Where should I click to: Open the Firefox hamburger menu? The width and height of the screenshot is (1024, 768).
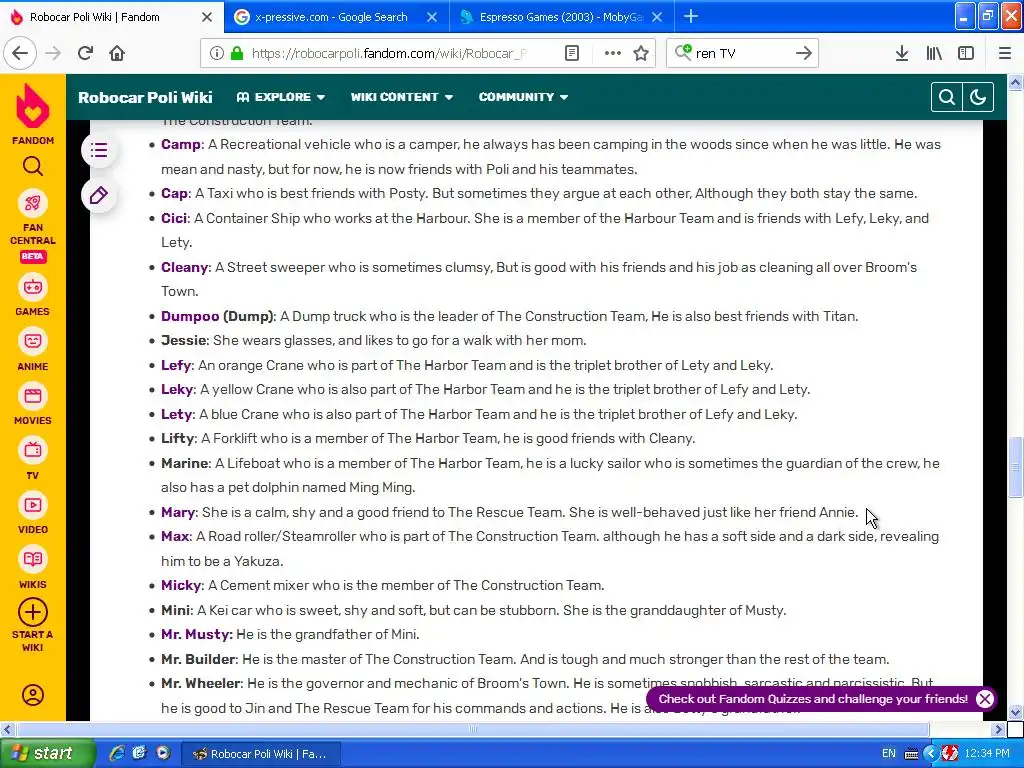(1004, 53)
